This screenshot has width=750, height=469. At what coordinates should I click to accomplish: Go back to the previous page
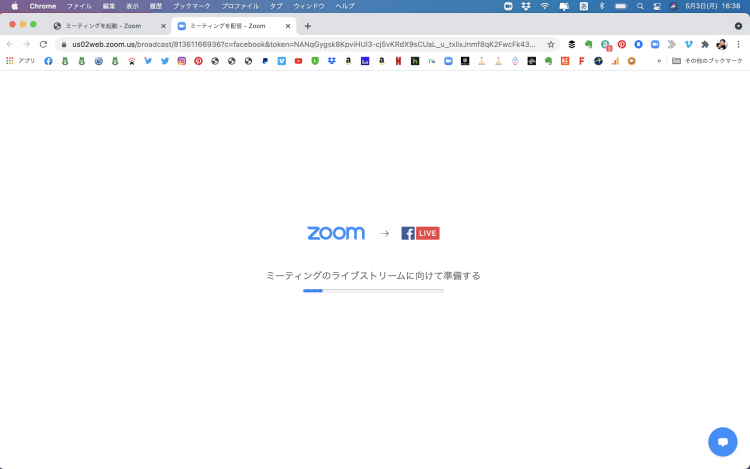(10, 44)
